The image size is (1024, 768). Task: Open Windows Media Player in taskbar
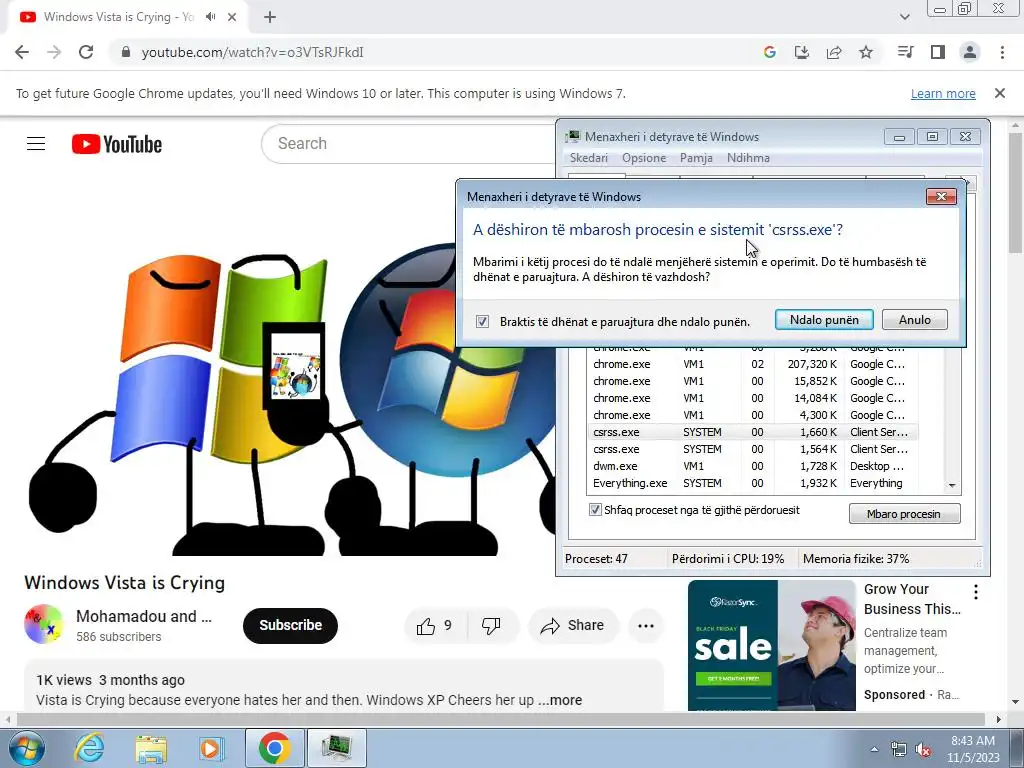pyautogui.click(x=211, y=748)
